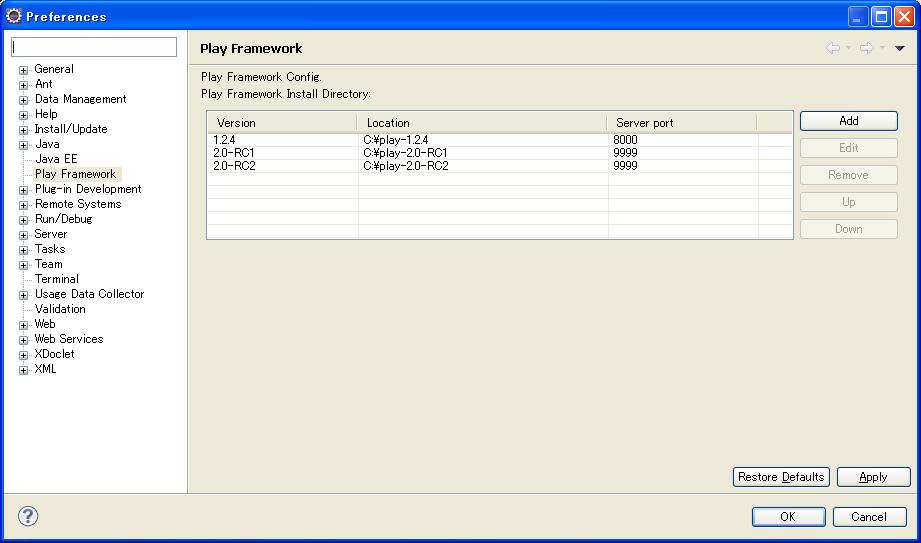The height and width of the screenshot is (543, 921).
Task: Select the version 1.2.4 row
Action: pos(499,140)
